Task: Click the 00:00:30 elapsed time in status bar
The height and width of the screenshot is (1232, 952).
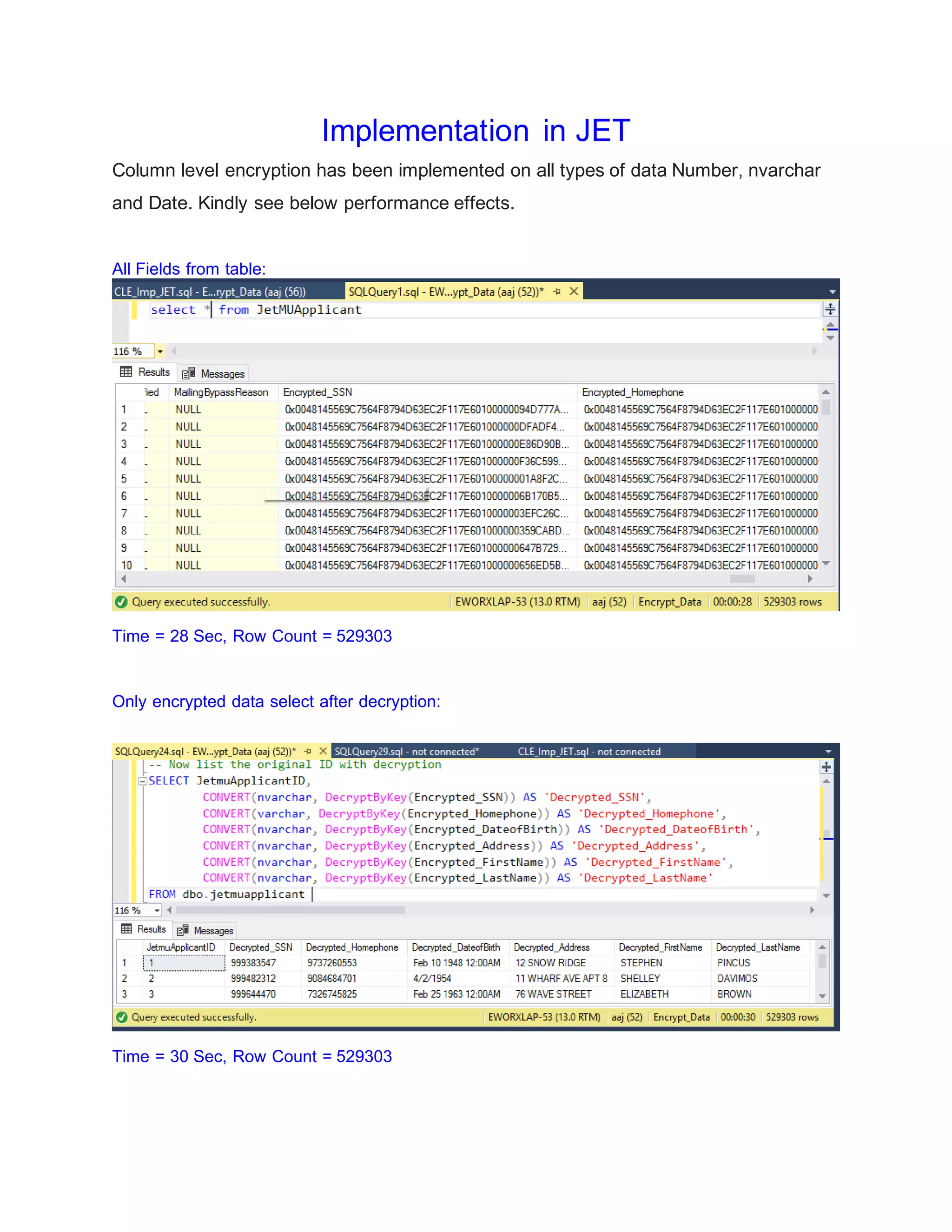Action: [738, 1017]
